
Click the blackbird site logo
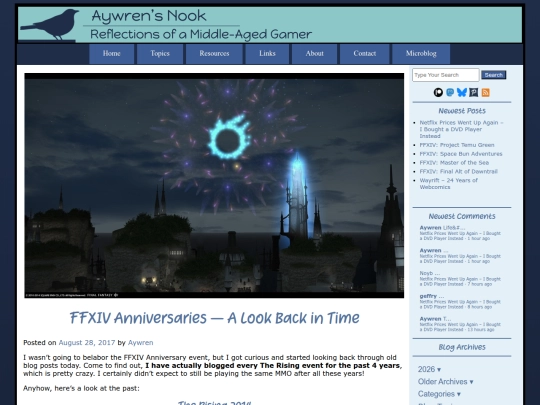click(50, 24)
